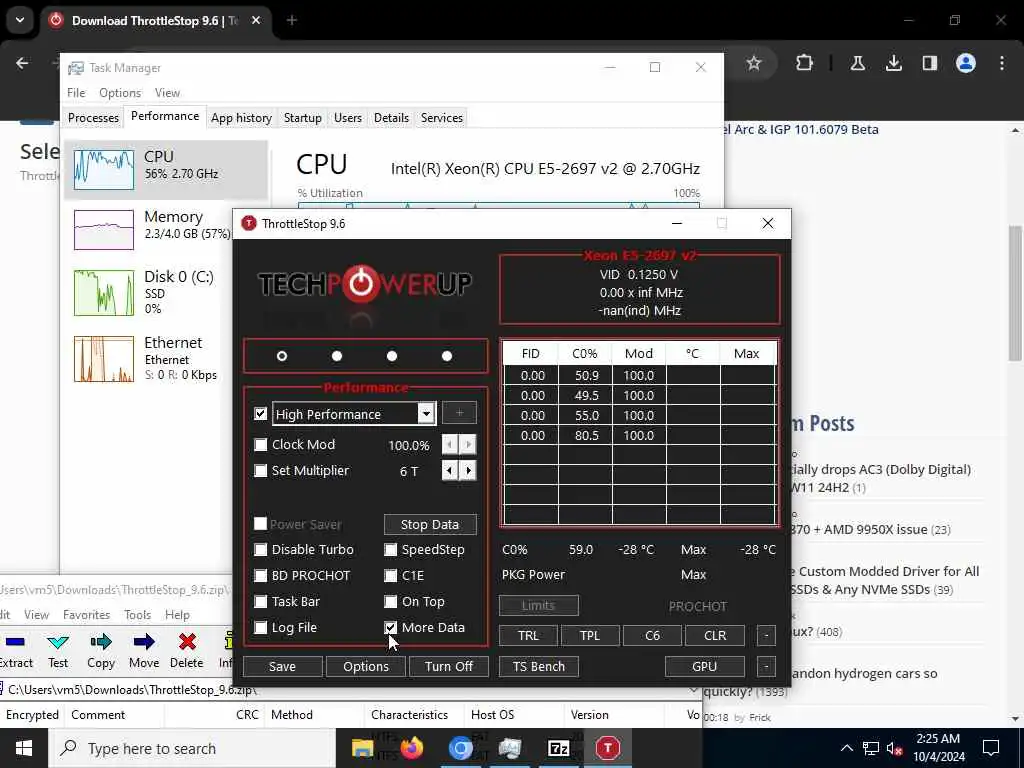Open the High Performance dropdown
This screenshot has width=1024, height=768.
(x=426, y=413)
